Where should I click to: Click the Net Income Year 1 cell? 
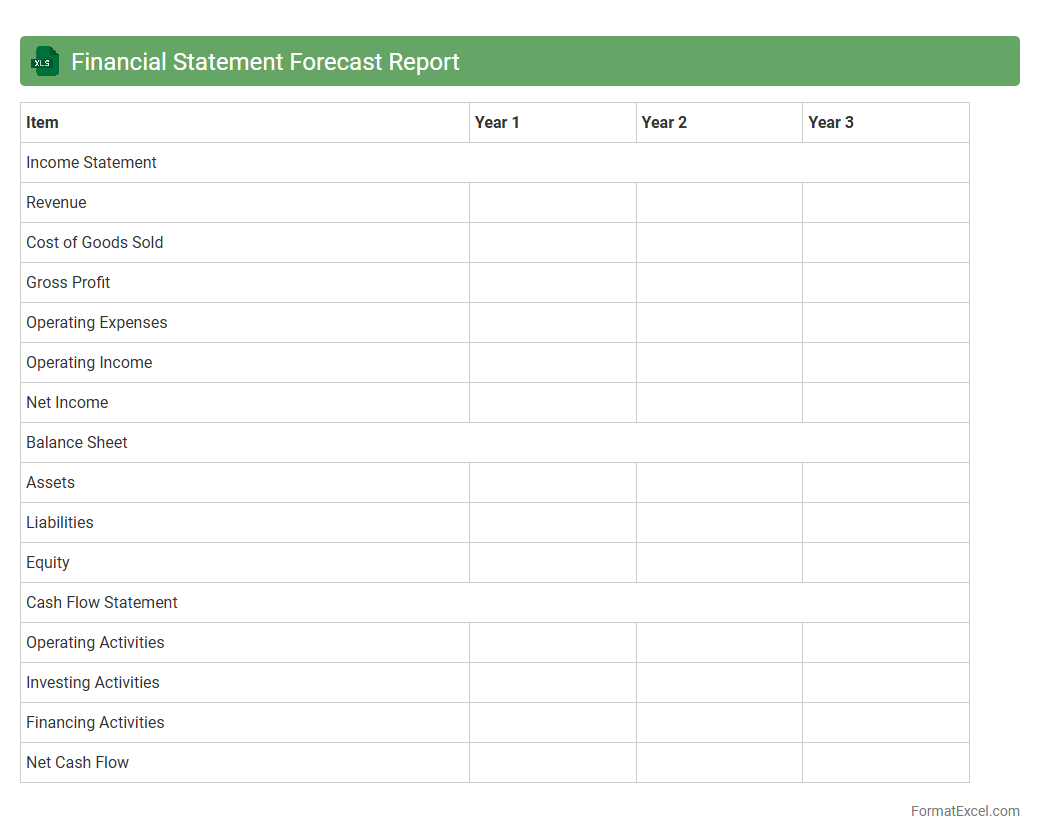pos(552,402)
